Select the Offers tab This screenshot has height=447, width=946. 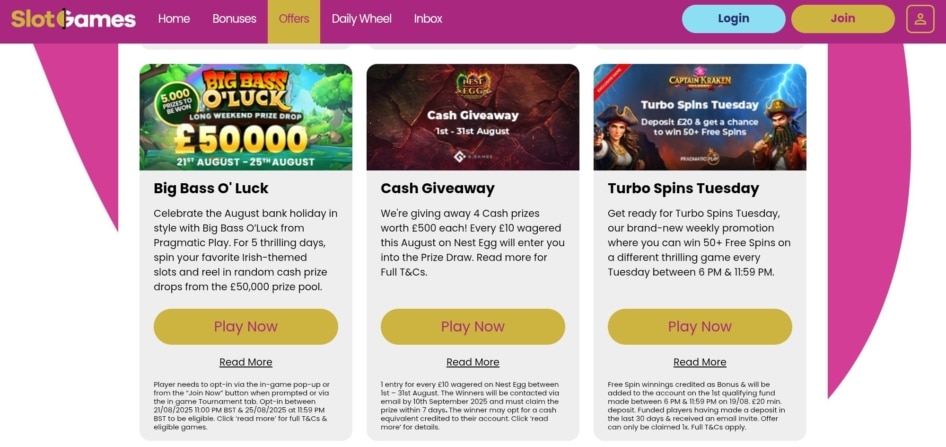pos(294,19)
